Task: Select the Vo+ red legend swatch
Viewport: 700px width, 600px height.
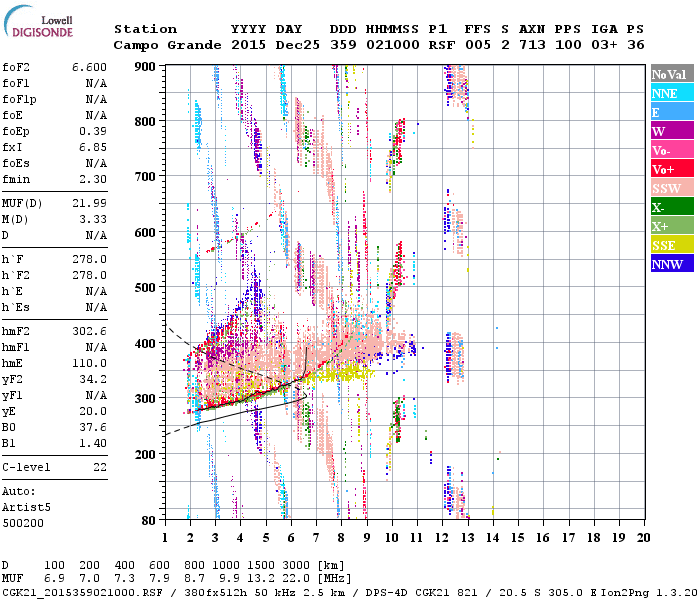Action: coord(672,169)
